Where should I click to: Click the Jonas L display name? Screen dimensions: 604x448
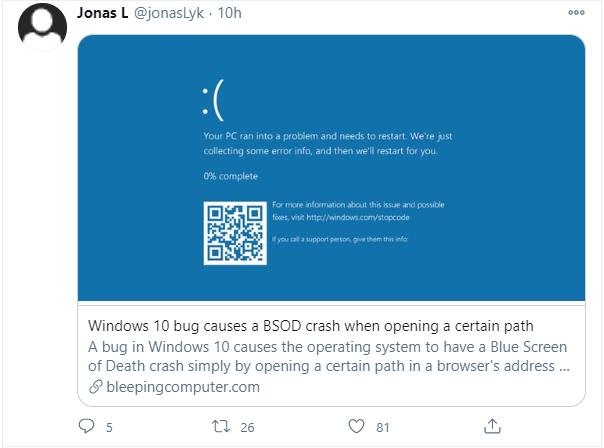(102, 13)
